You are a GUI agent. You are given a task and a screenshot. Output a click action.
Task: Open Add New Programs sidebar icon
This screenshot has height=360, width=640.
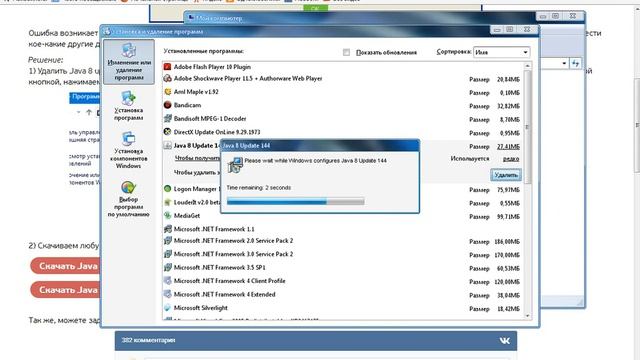pyautogui.click(x=128, y=98)
